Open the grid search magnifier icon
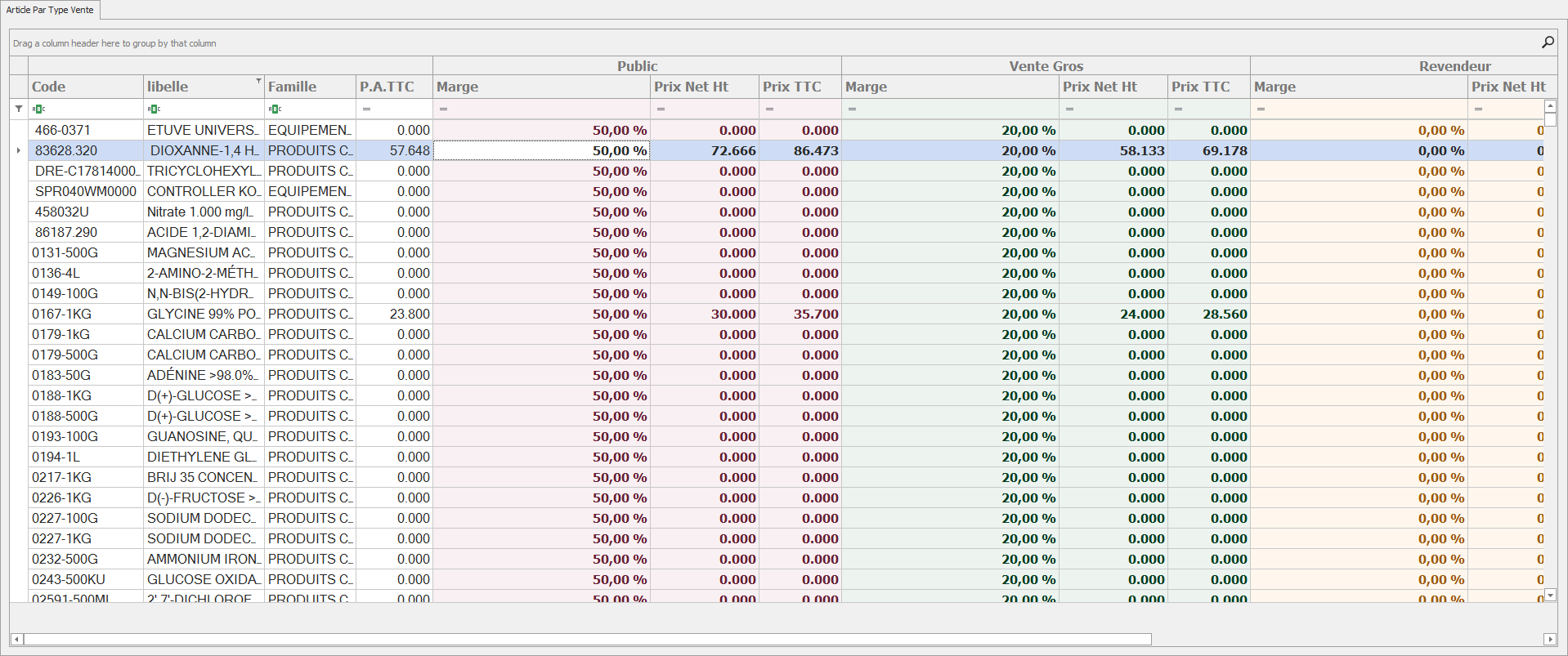The height and width of the screenshot is (656, 1568). click(x=1548, y=42)
